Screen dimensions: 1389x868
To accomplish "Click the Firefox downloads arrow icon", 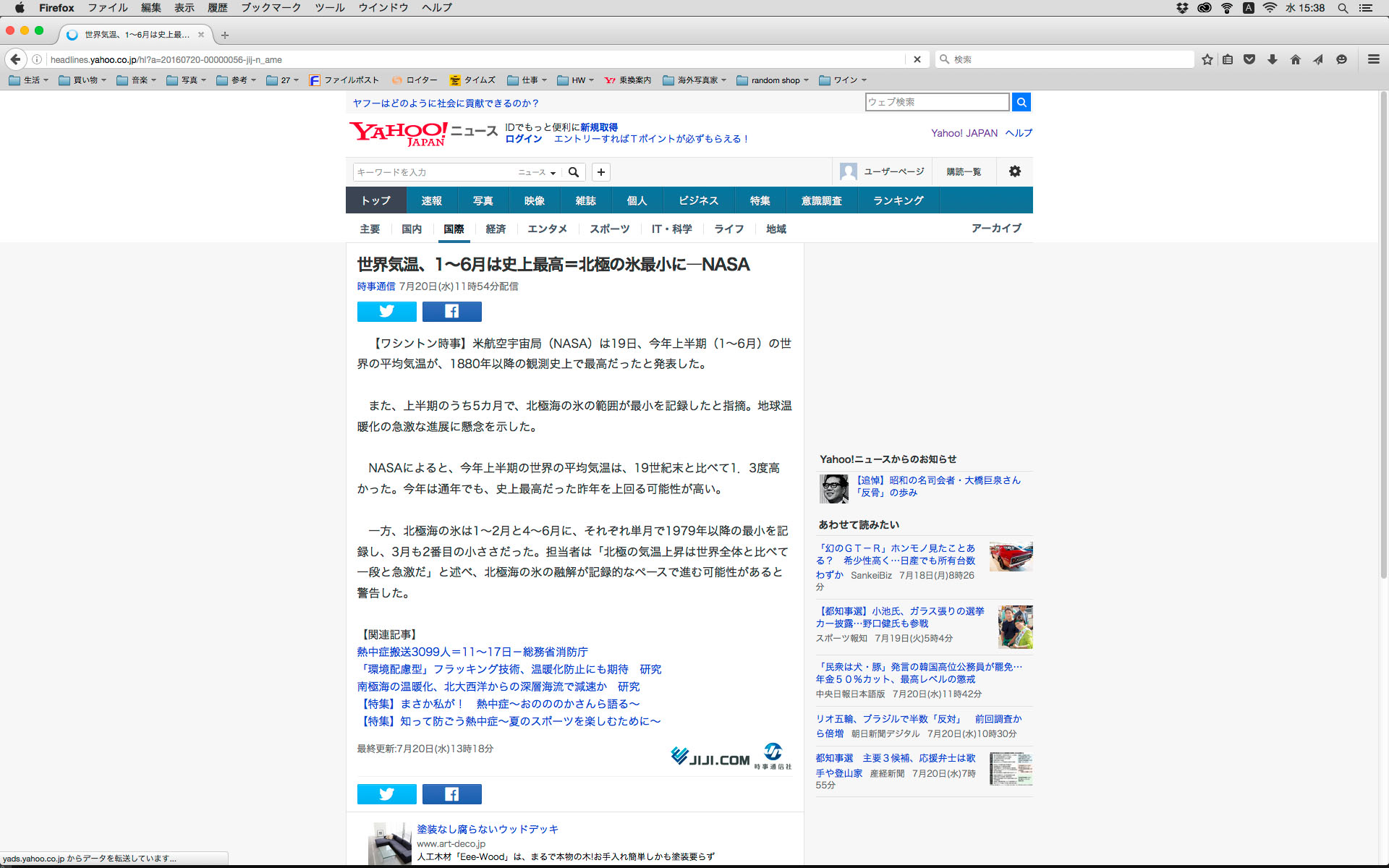I will pos(1272,59).
